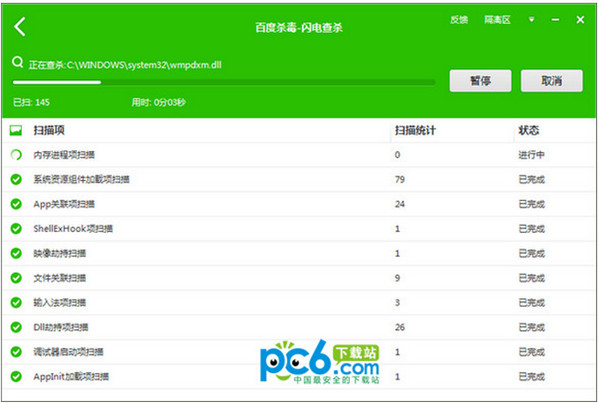Click the green check beside App关联项扫描

16,204
